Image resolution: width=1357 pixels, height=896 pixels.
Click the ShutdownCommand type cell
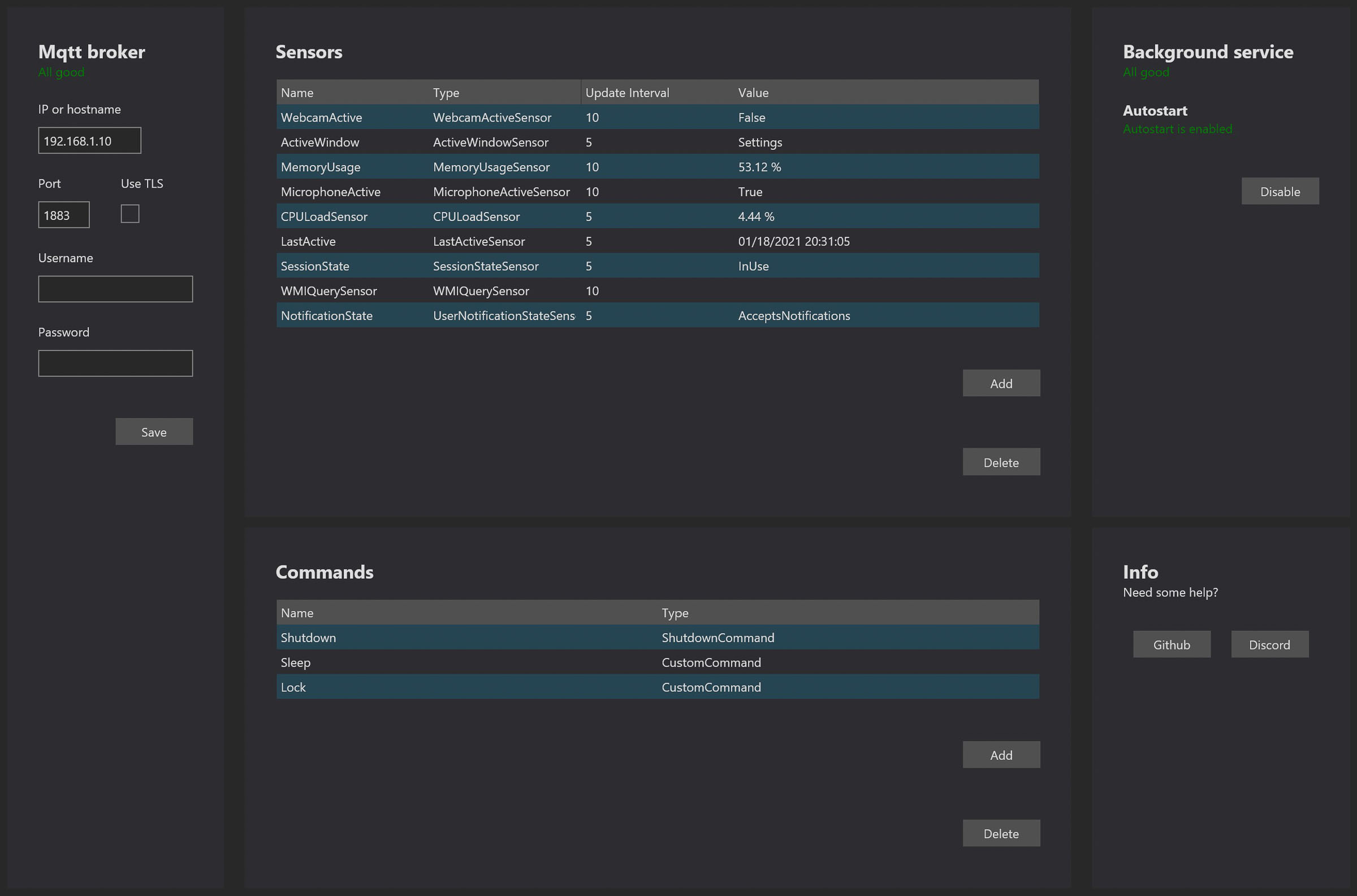(849, 637)
